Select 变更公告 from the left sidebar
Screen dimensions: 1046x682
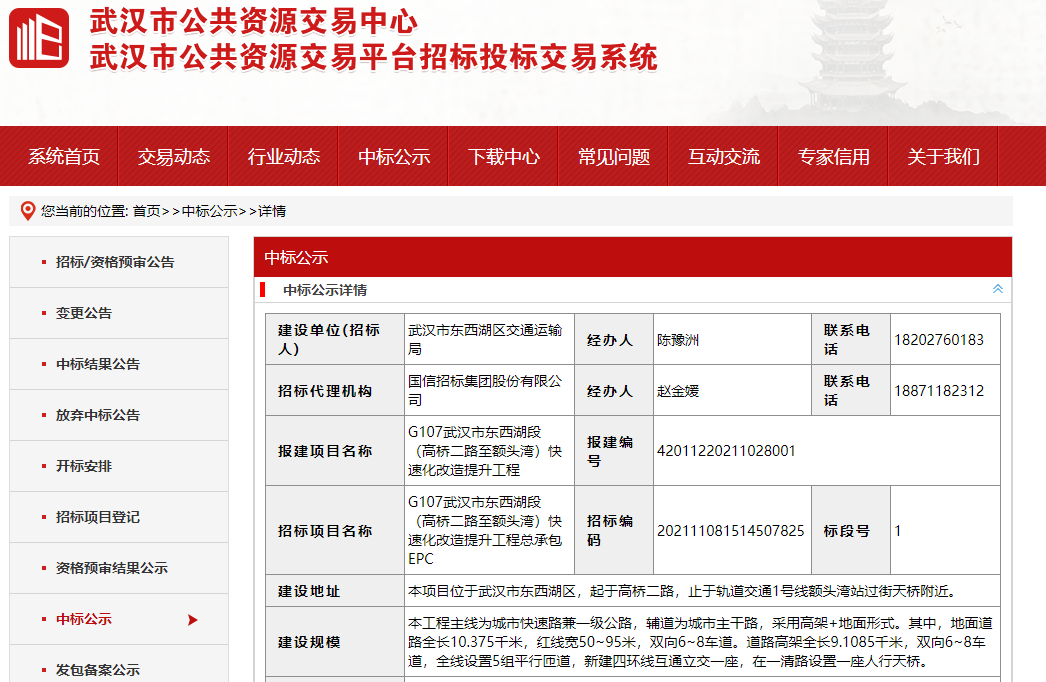(84, 313)
